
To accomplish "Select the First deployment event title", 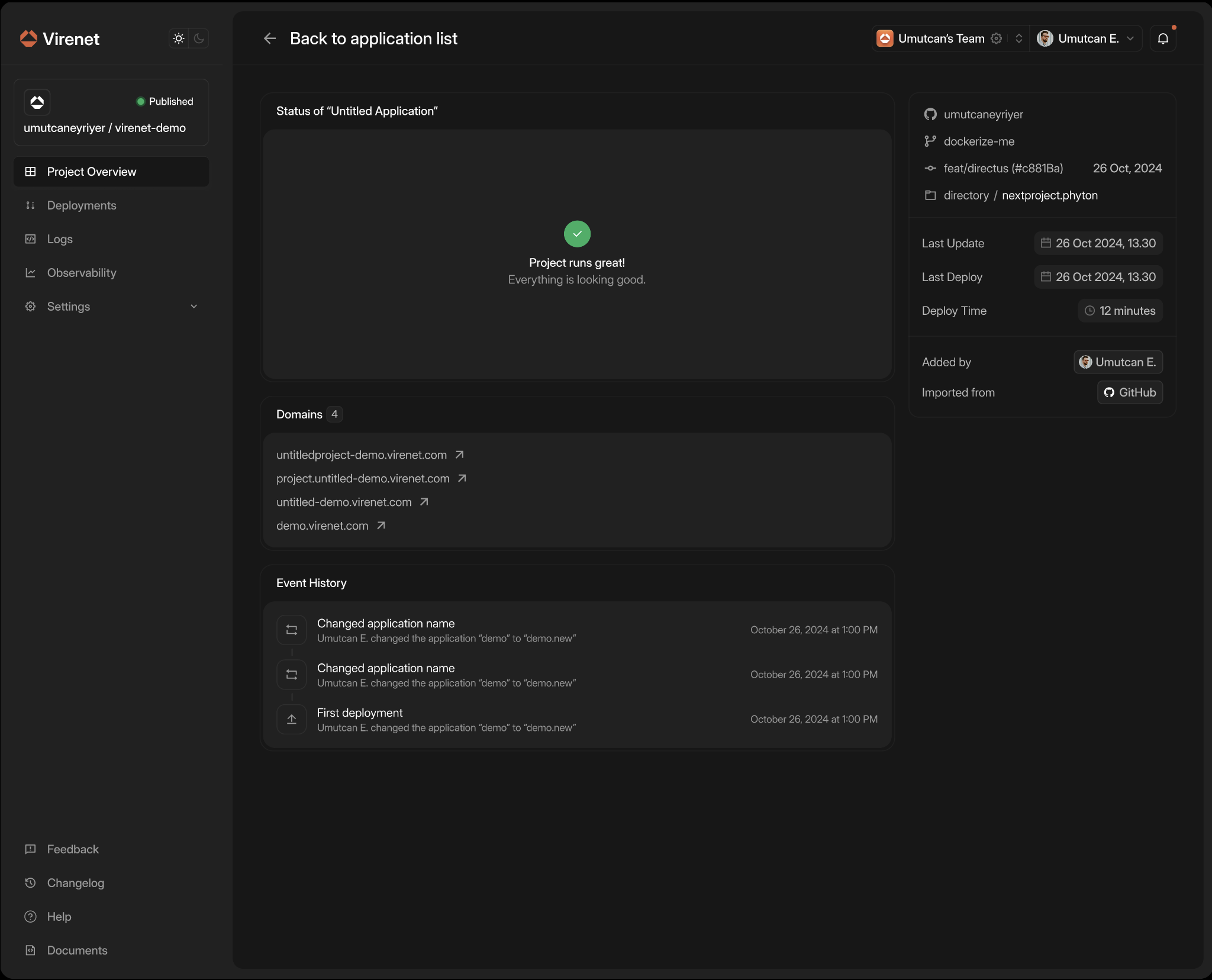I will click(x=360, y=713).
